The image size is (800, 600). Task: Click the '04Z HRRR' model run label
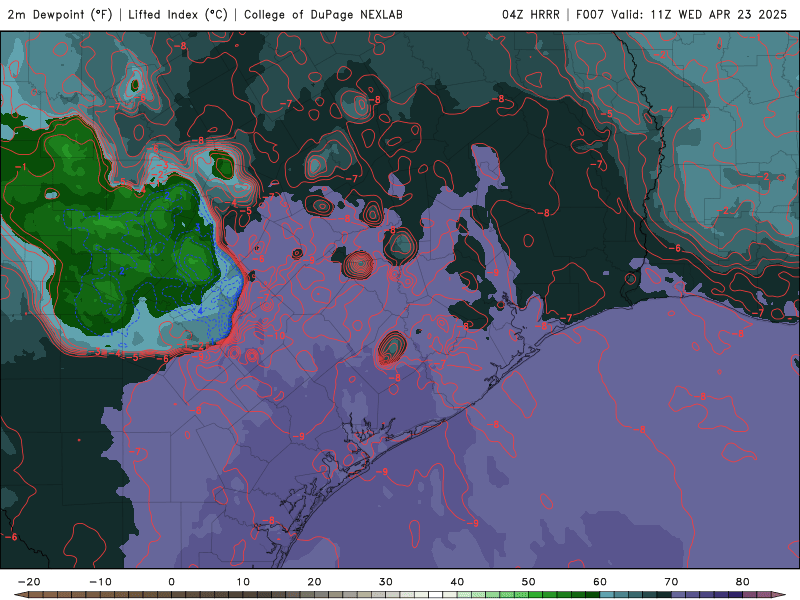[531, 14]
